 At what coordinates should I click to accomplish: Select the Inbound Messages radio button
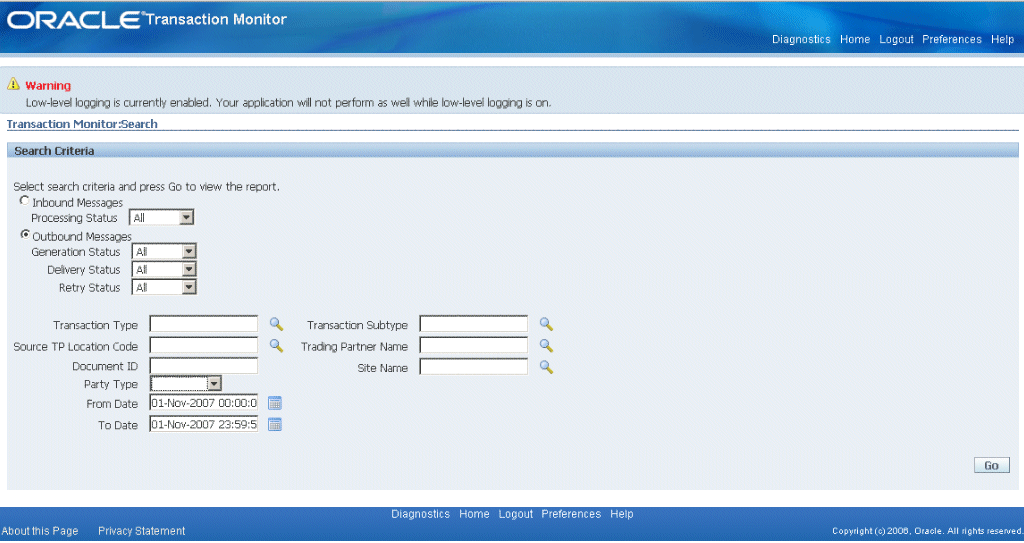tap(25, 201)
